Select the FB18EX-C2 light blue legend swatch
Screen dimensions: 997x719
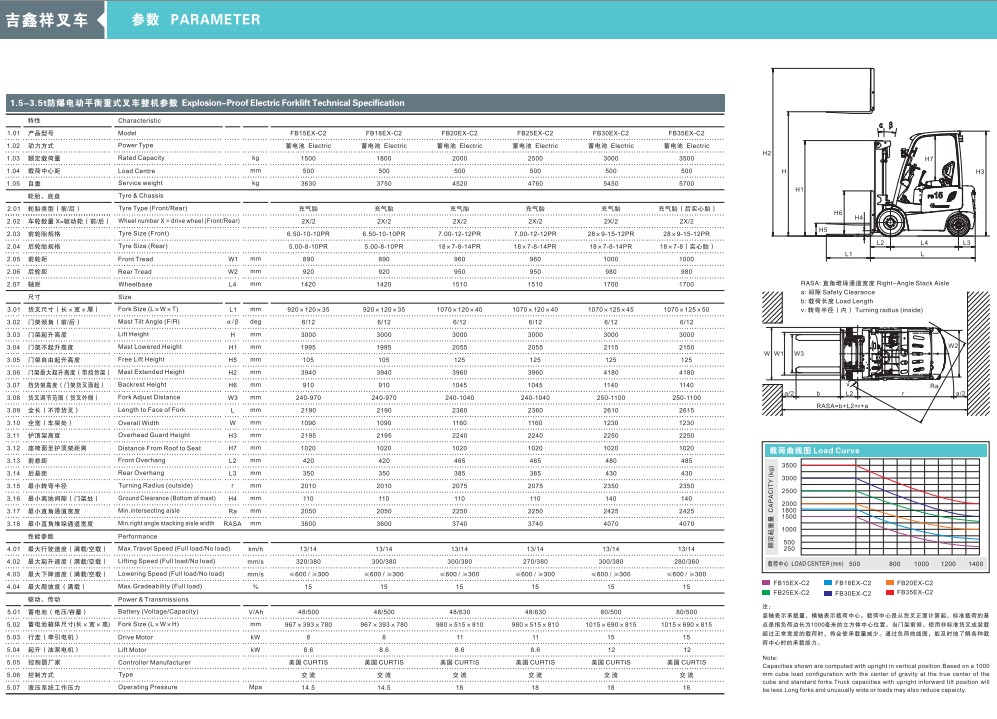coord(828,582)
